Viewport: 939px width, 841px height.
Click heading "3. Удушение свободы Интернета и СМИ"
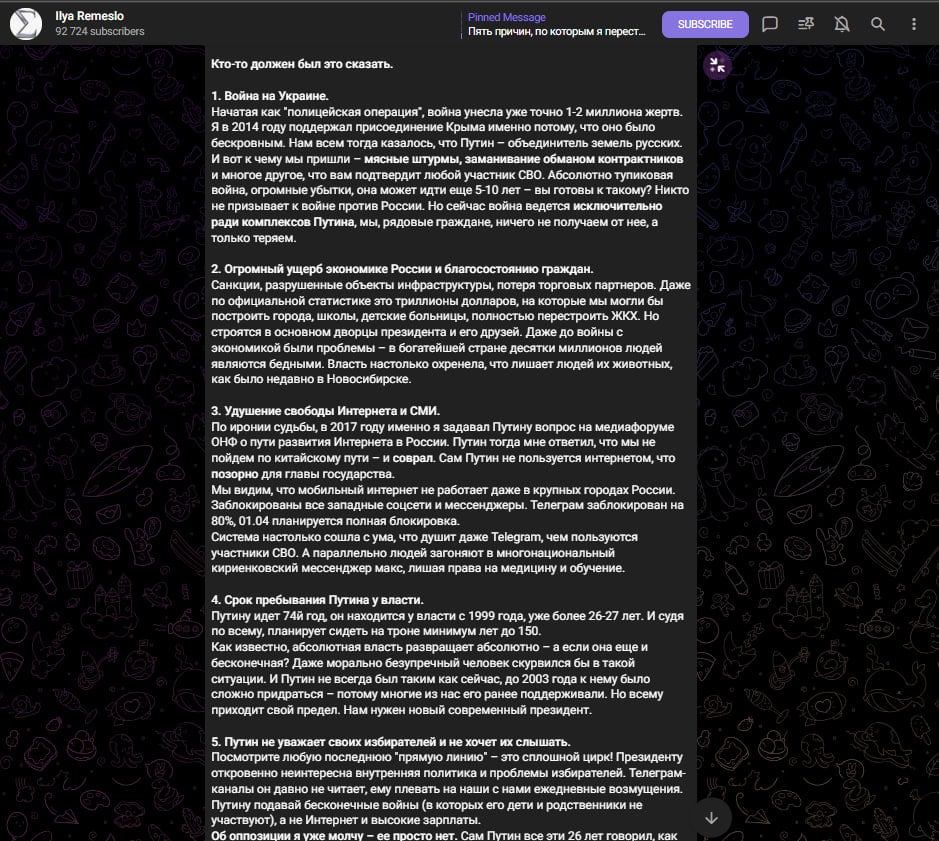(x=325, y=411)
